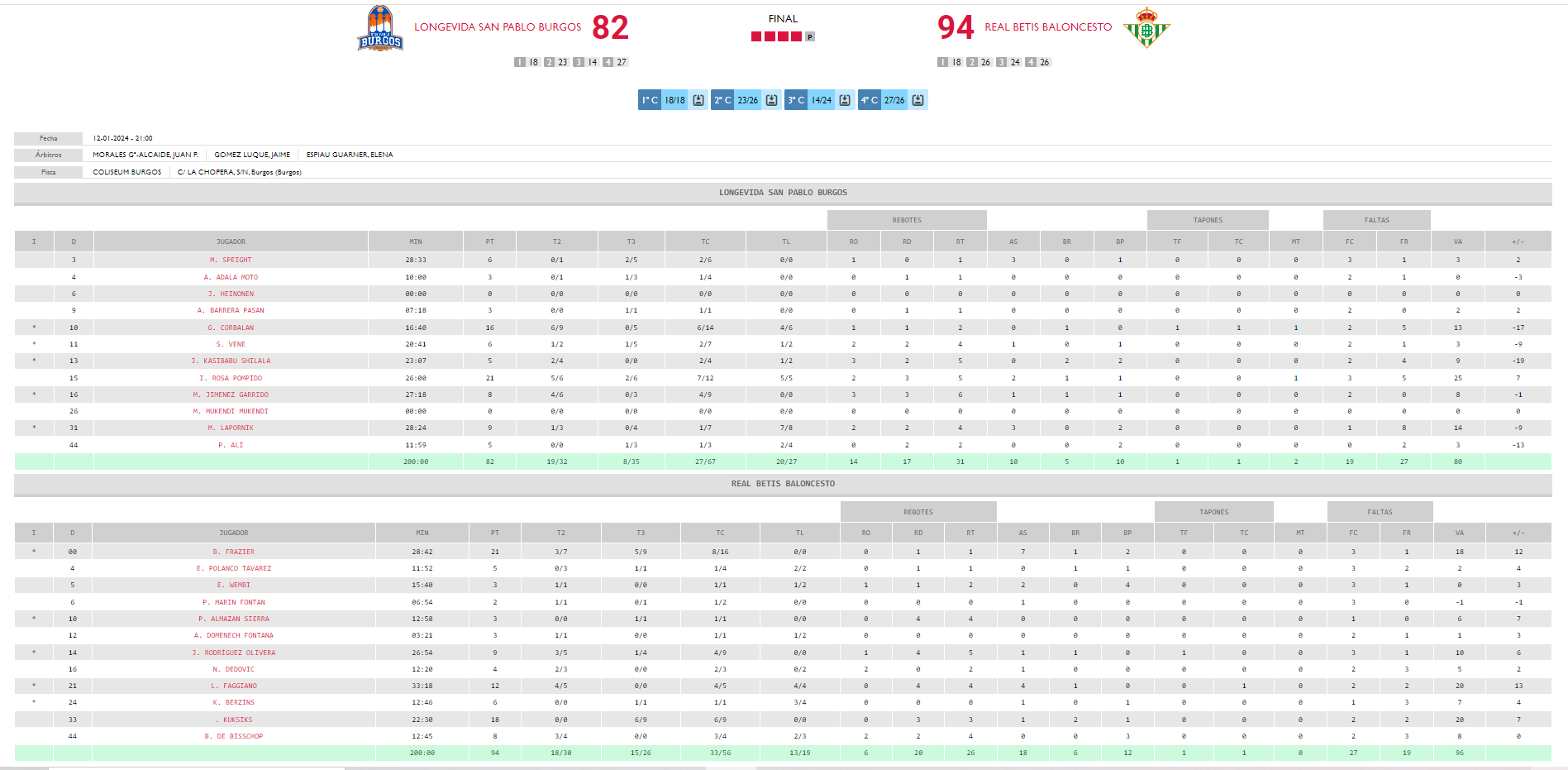Click the venue address C/ La Chopera

(240, 172)
